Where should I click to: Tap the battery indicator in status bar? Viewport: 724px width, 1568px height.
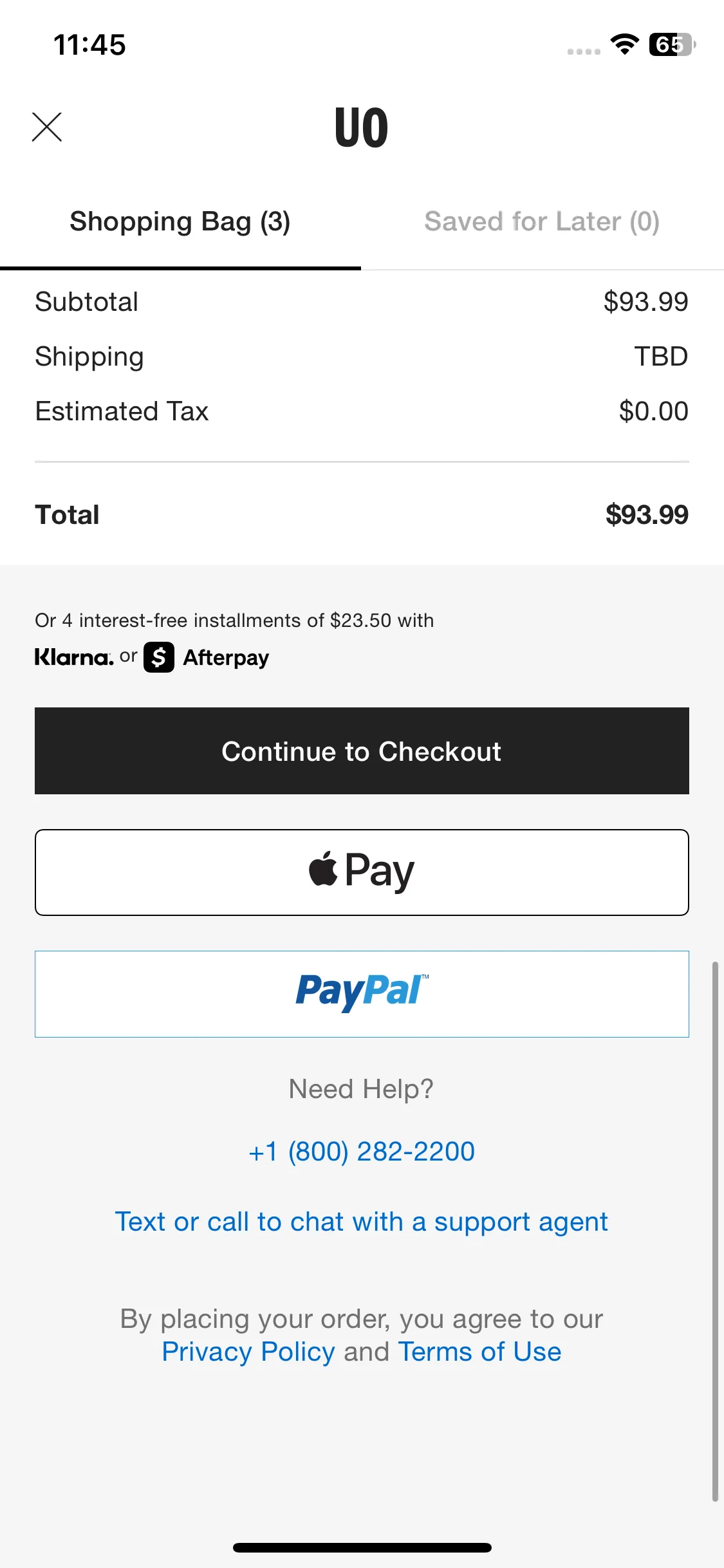pos(672,44)
